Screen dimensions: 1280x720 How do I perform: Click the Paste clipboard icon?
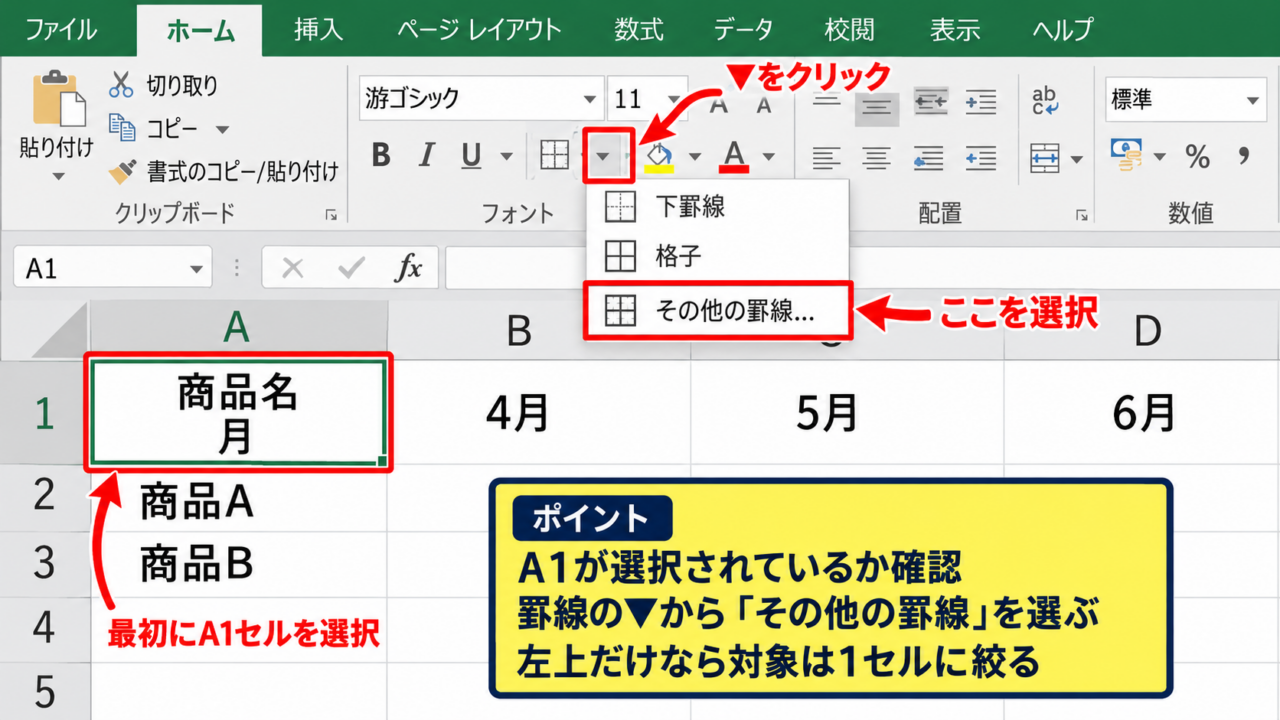point(60,99)
